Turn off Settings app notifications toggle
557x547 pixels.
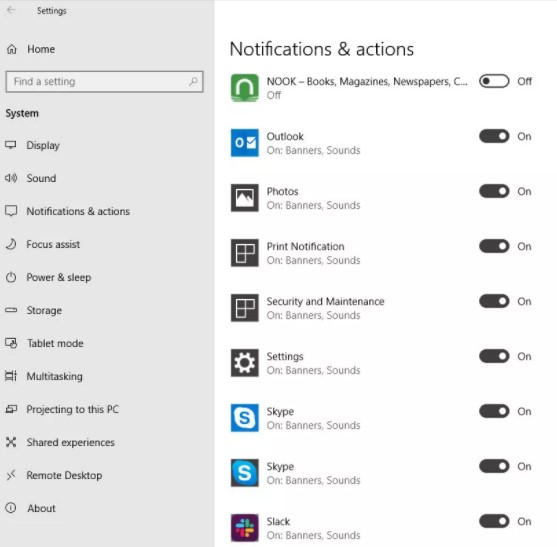(494, 356)
